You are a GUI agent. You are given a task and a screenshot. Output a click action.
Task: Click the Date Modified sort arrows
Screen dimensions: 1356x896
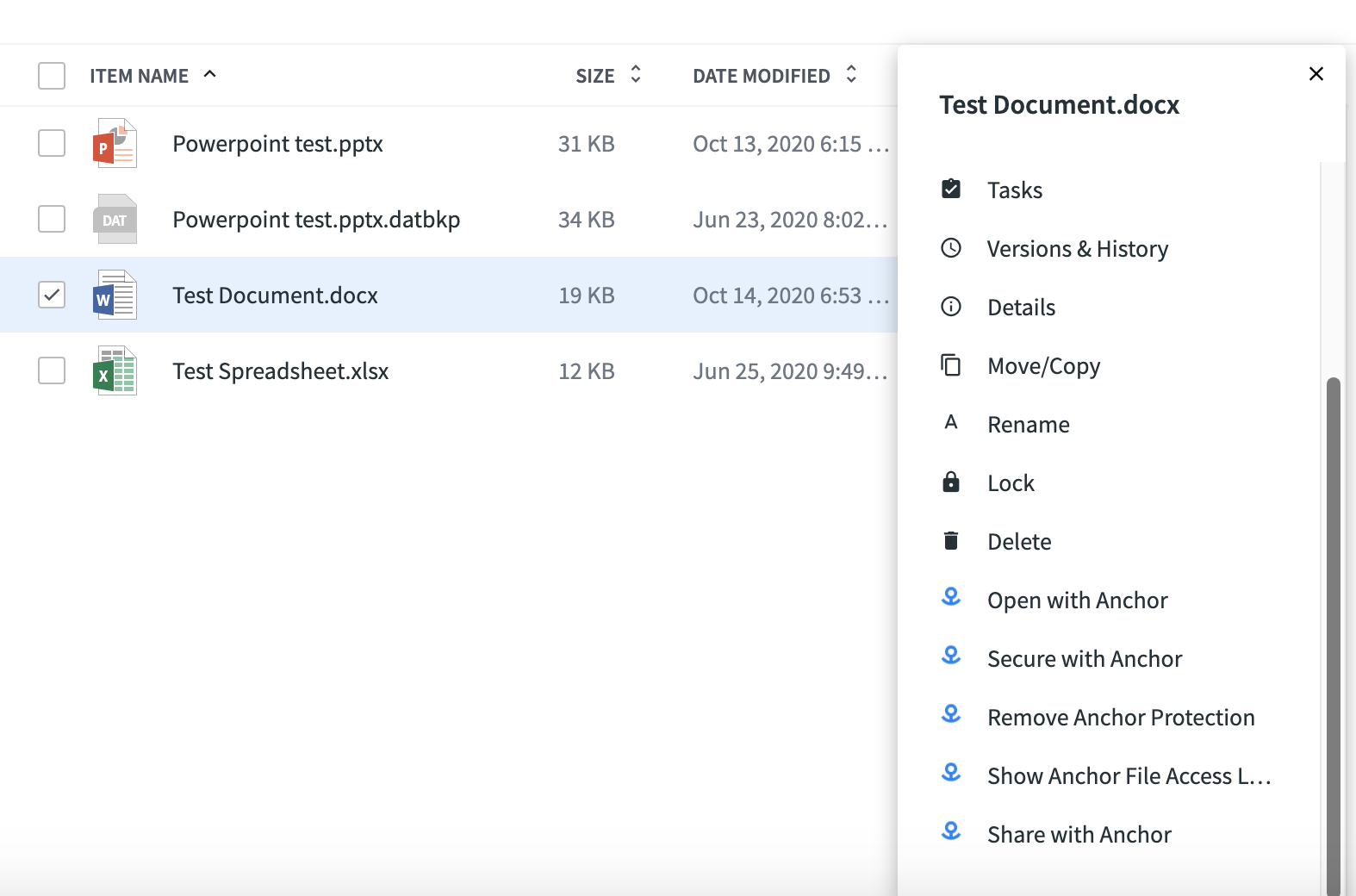(x=851, y=74)
